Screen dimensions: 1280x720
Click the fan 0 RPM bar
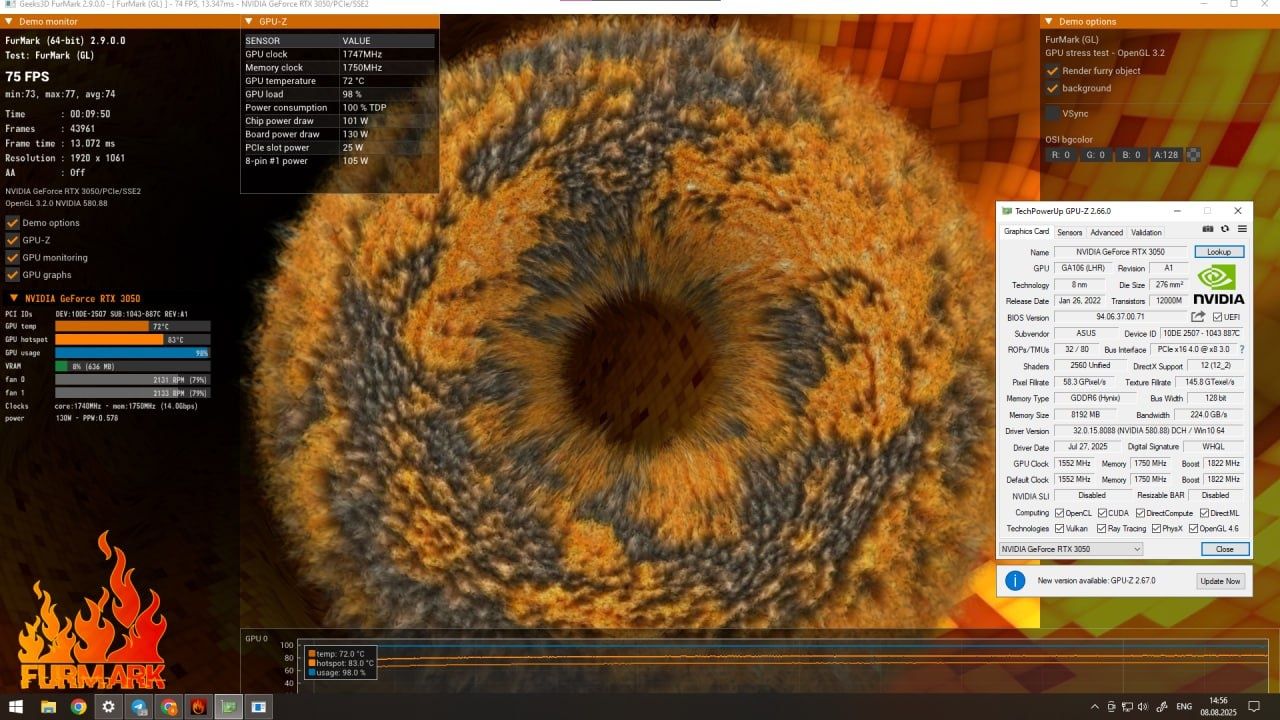[132, 380]
